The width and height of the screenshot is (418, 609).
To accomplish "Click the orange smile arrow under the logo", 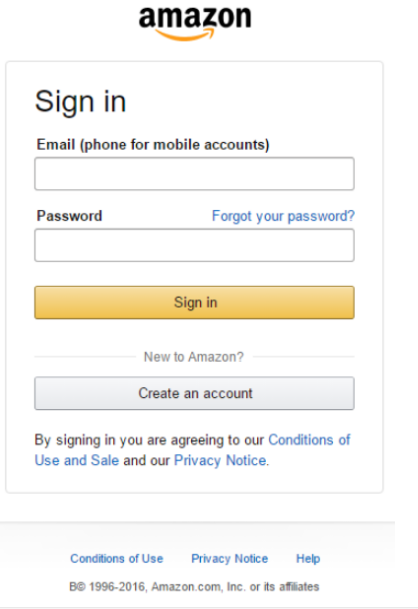I will point(185,35).
